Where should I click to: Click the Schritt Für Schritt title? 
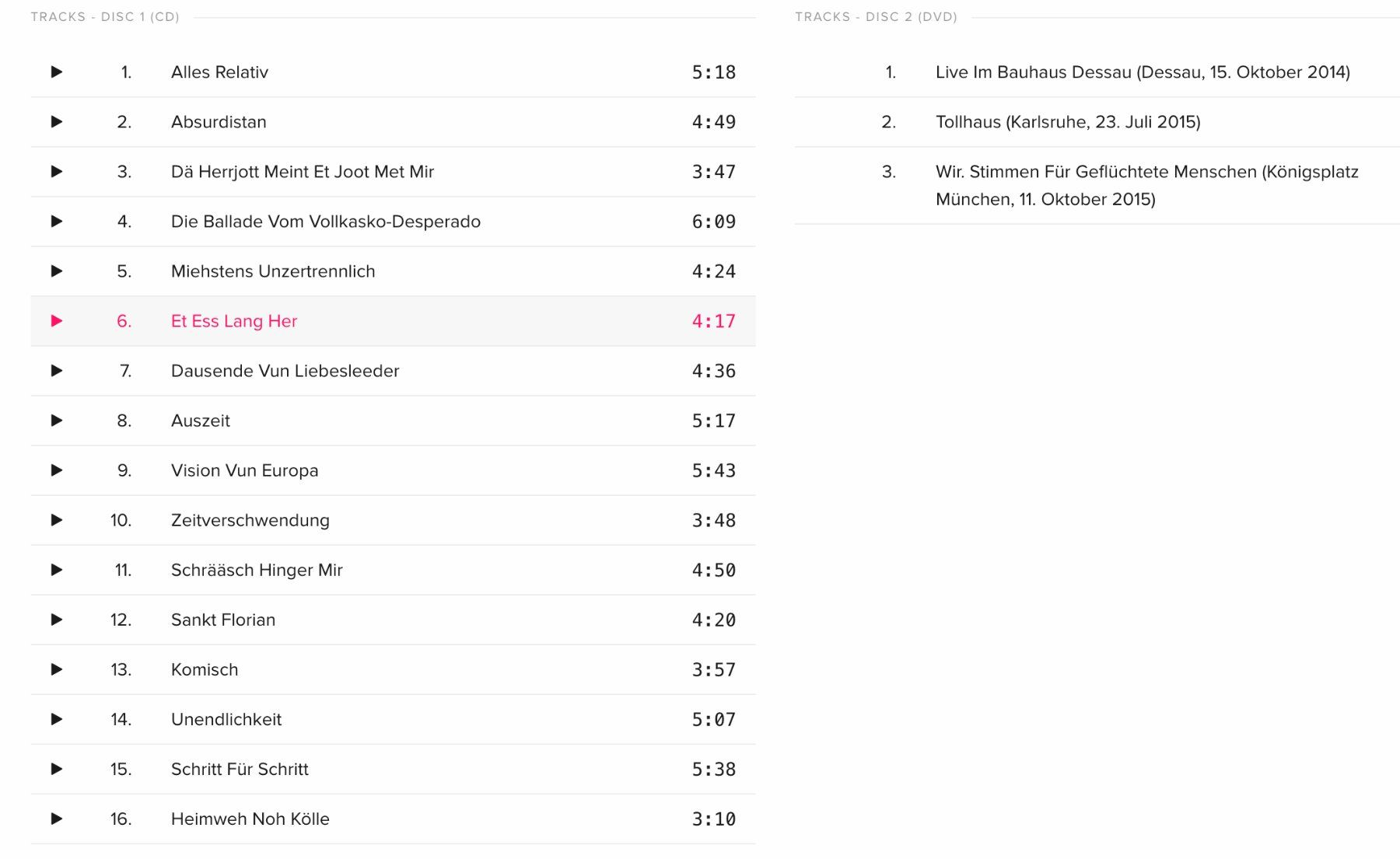pos(240,769)
